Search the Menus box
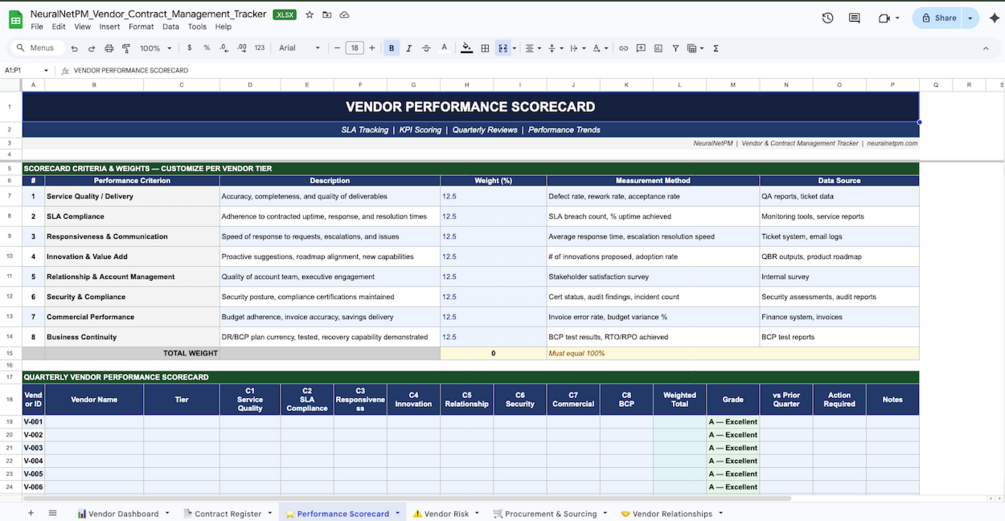 tap(37, 48)
